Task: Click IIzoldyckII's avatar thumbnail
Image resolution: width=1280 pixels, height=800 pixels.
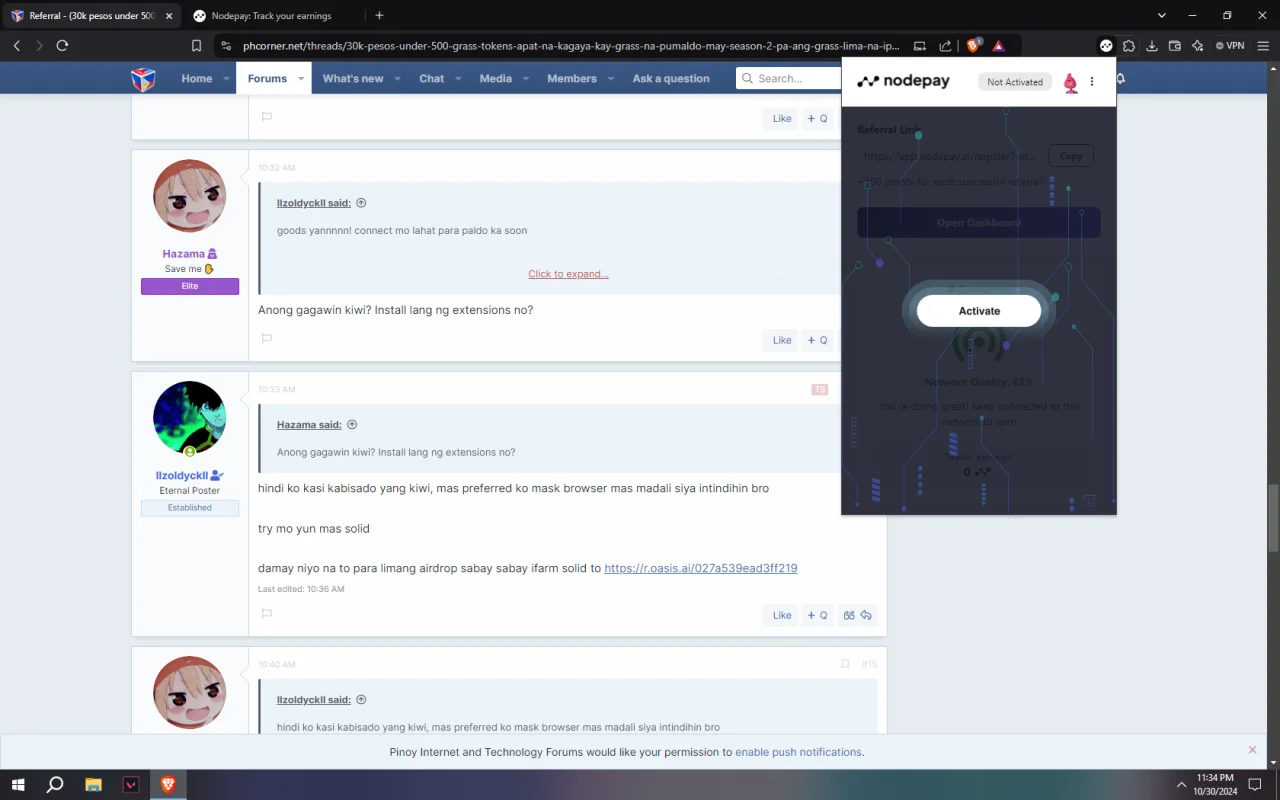Action: point(190,418)
